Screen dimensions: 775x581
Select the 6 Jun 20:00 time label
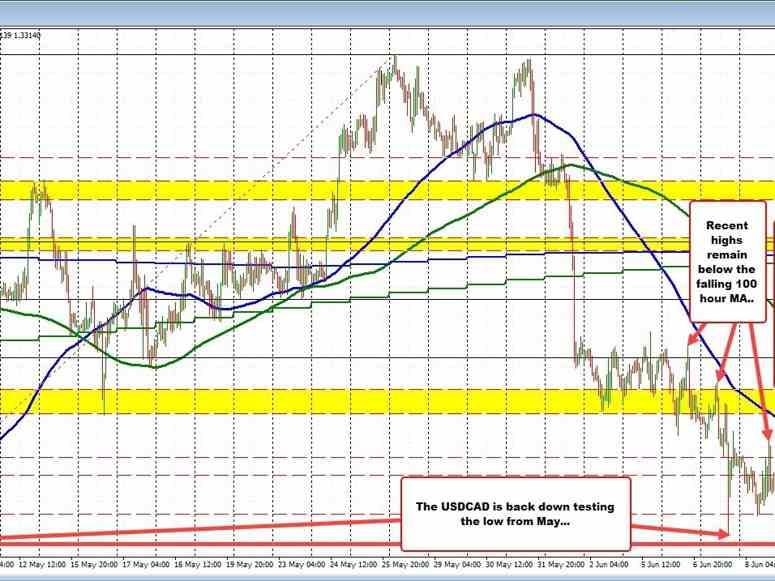713,564
